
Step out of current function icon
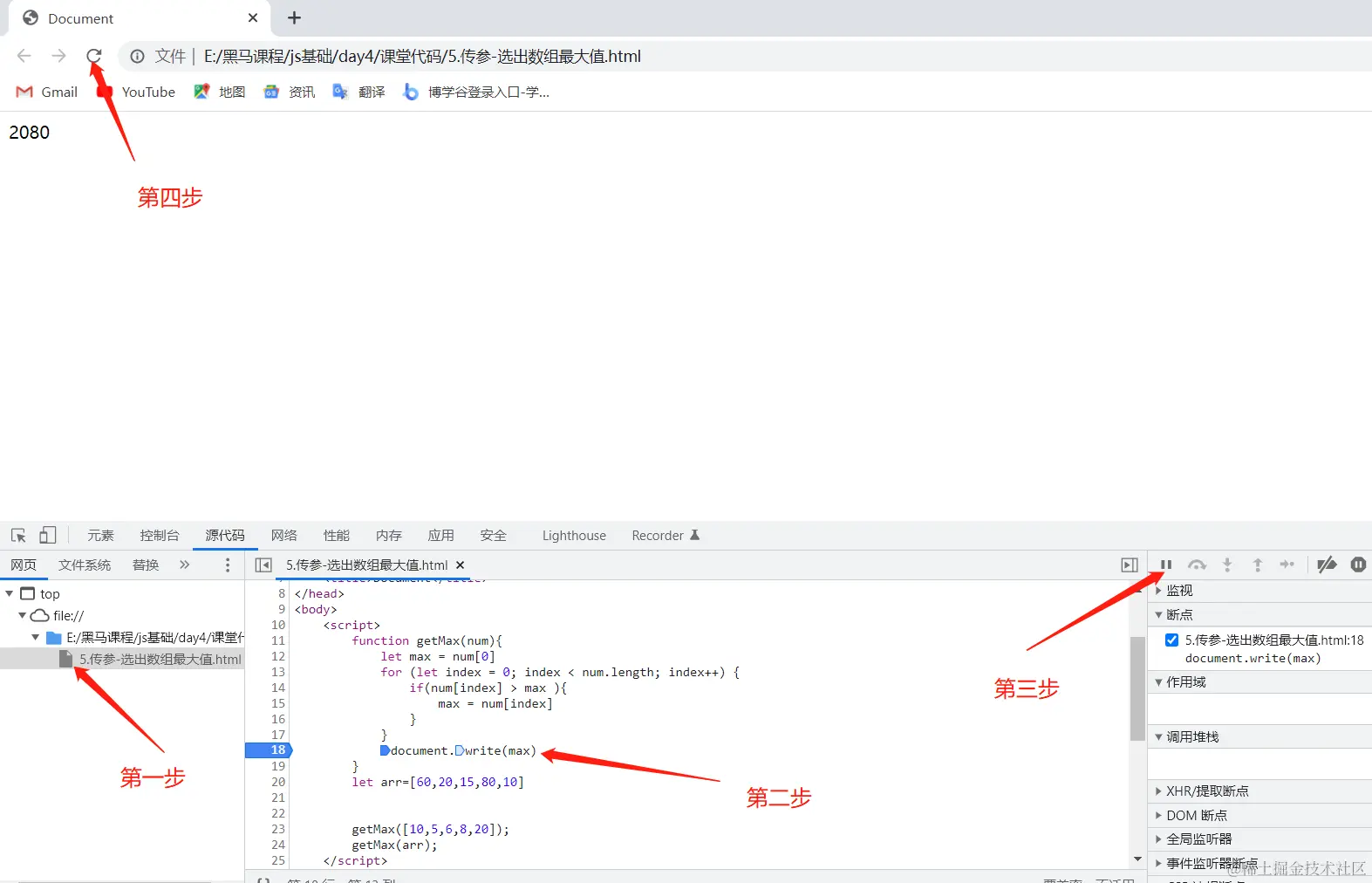point(1258,565)
